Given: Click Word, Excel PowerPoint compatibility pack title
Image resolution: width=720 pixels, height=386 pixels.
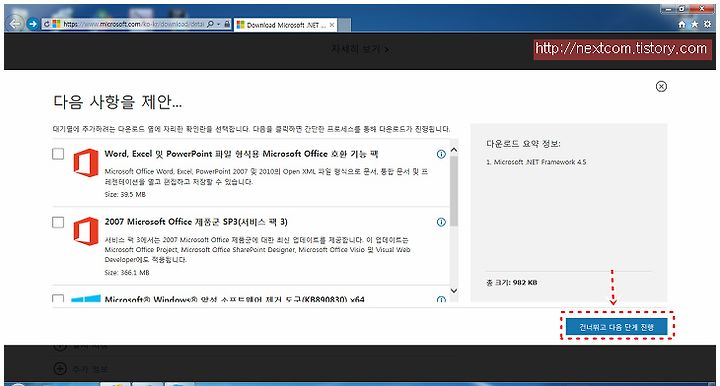Looking at the screenshot, I should tap(242, 154).
